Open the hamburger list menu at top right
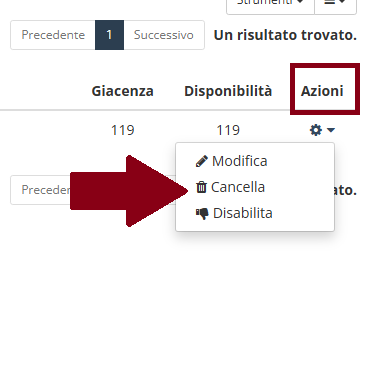The width and height of the screenshot is (369, 371). tap(329, 2)
